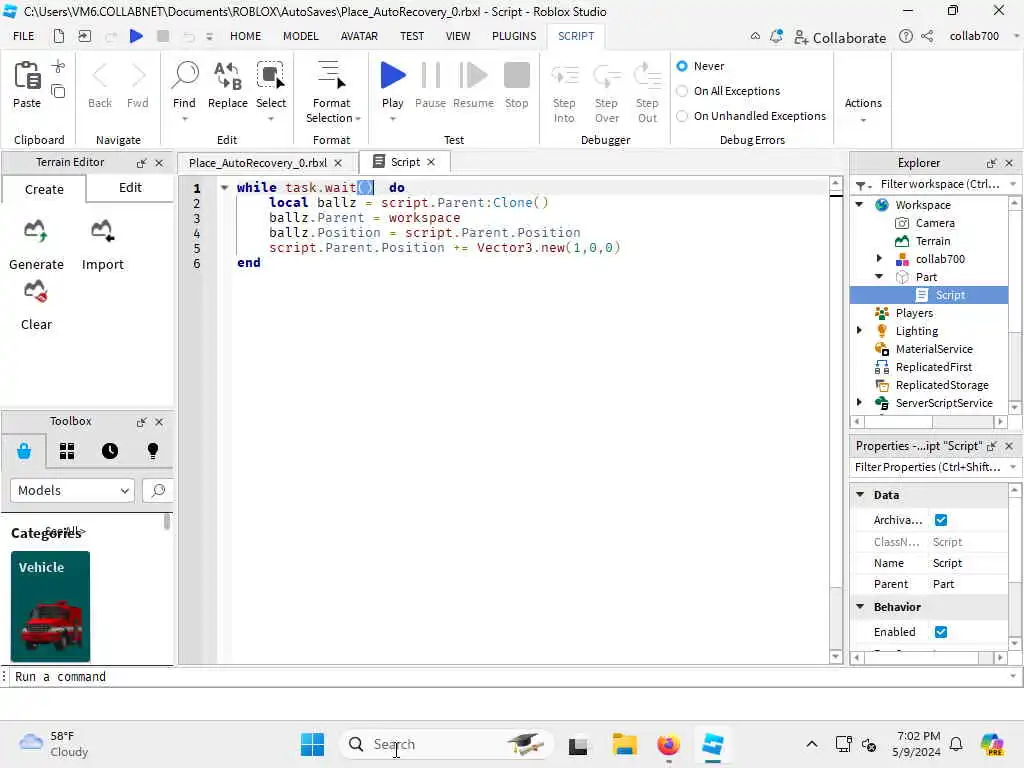Image resolution: width=1024 pixels, height=768 pixels.
Task: Switch to the HOME ribbon tab
Action: [x=246, y=36]
